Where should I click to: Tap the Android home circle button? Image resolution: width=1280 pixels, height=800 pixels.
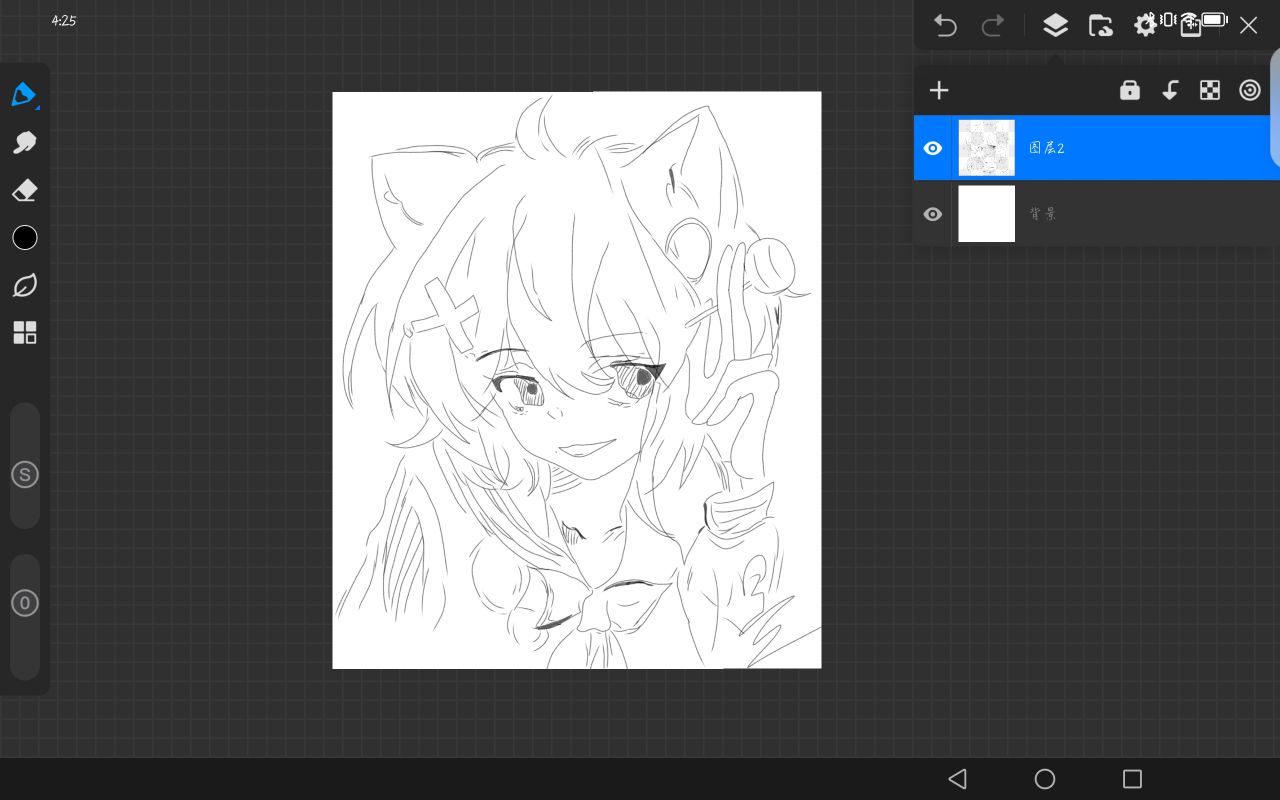click(1045, 779)
